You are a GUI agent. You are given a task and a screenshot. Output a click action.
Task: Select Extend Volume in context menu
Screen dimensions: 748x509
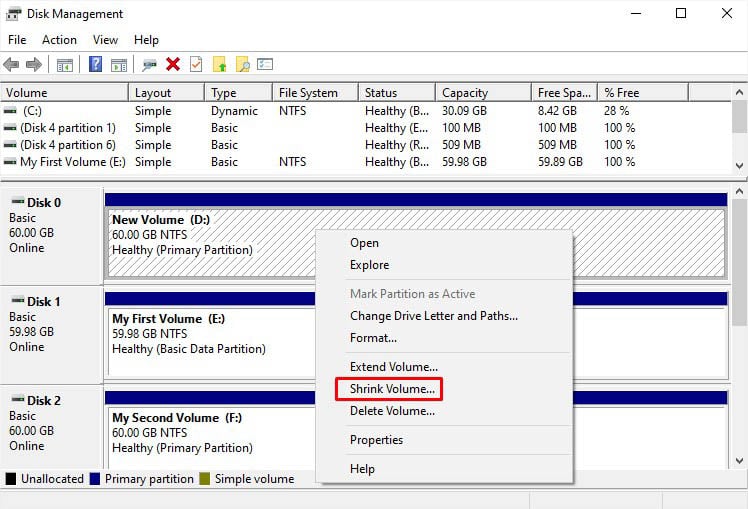[x=393, y=367]
